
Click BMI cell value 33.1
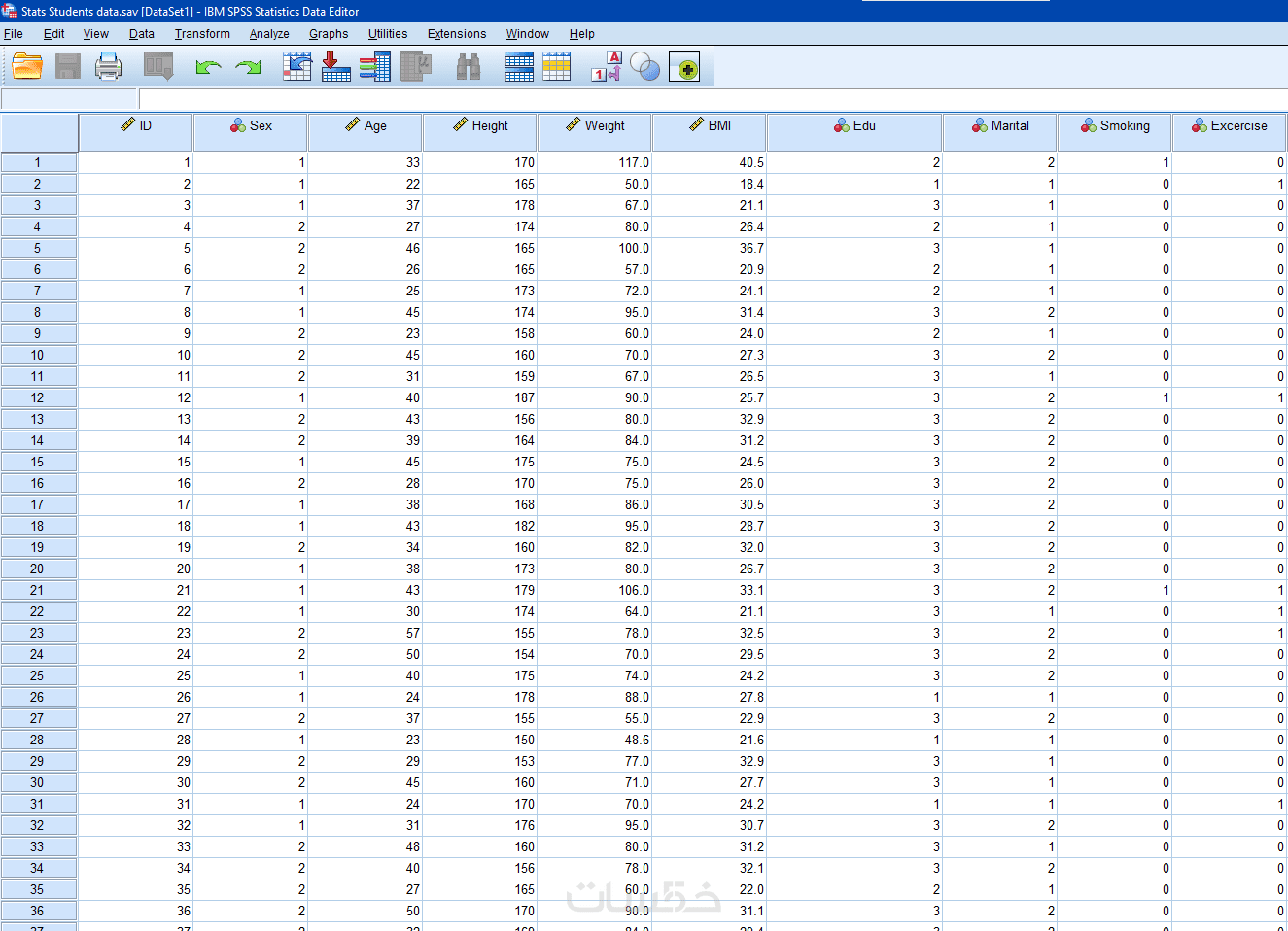(710, 590)
